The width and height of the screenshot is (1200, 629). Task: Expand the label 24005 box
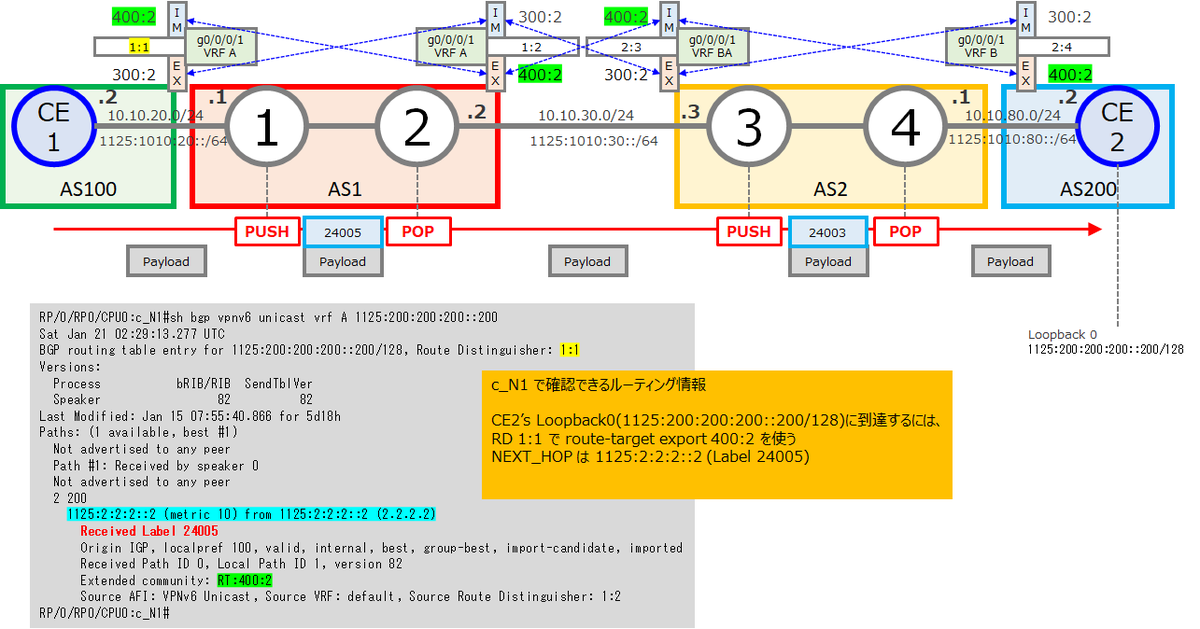342,232
